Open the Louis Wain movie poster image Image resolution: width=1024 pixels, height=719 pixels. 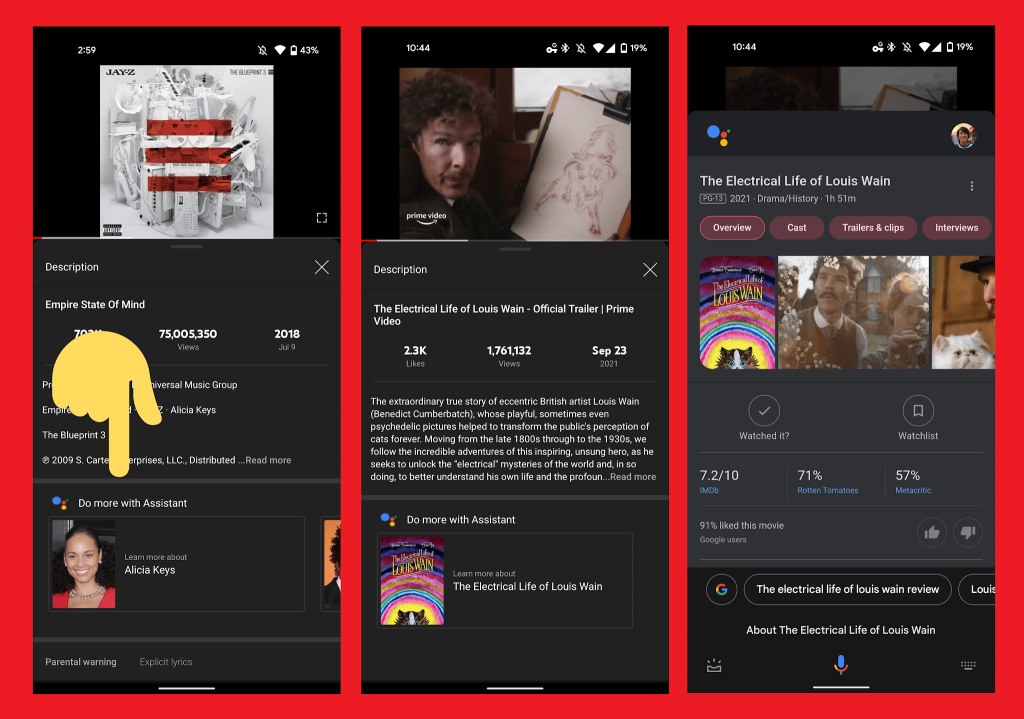click(737, 313)
